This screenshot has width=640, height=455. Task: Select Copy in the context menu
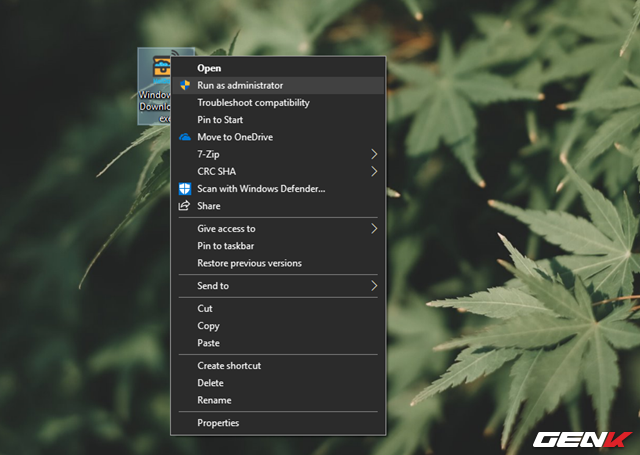click(x=278, y=326)
